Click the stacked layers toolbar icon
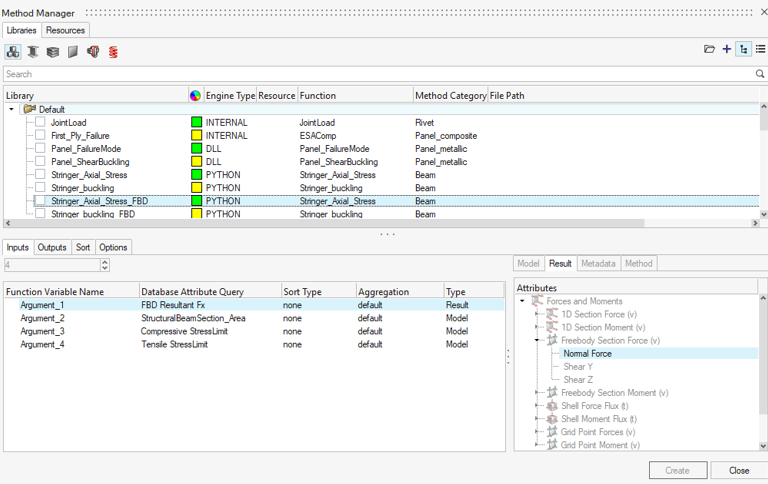The height and width of the screenshot is (484, 768). pos(53,51)
